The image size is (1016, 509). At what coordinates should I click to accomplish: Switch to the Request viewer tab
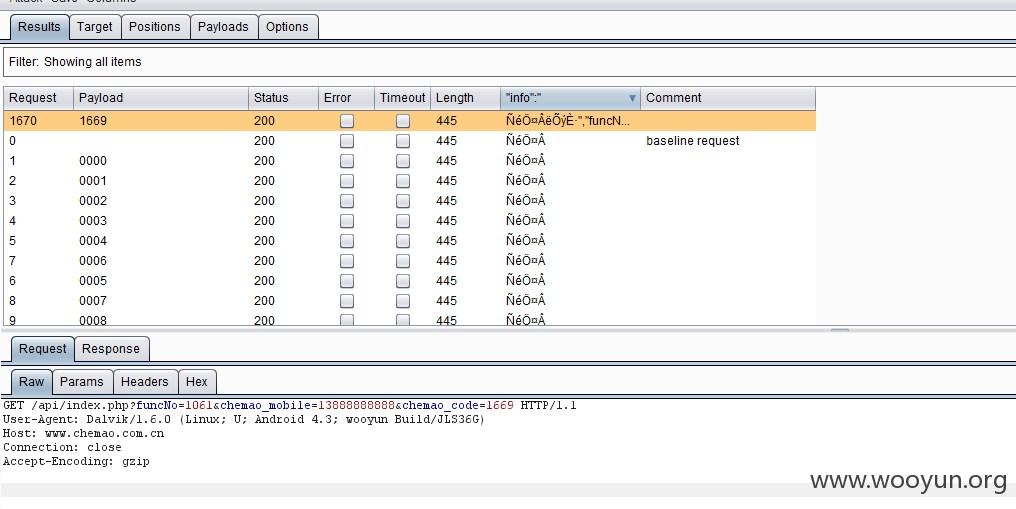click(x=42, y=349)
